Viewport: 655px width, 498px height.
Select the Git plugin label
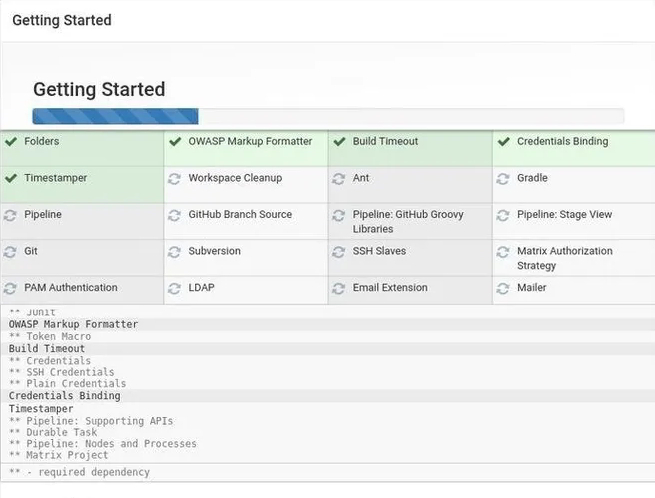pyautogui.click(x=31, y=251)
